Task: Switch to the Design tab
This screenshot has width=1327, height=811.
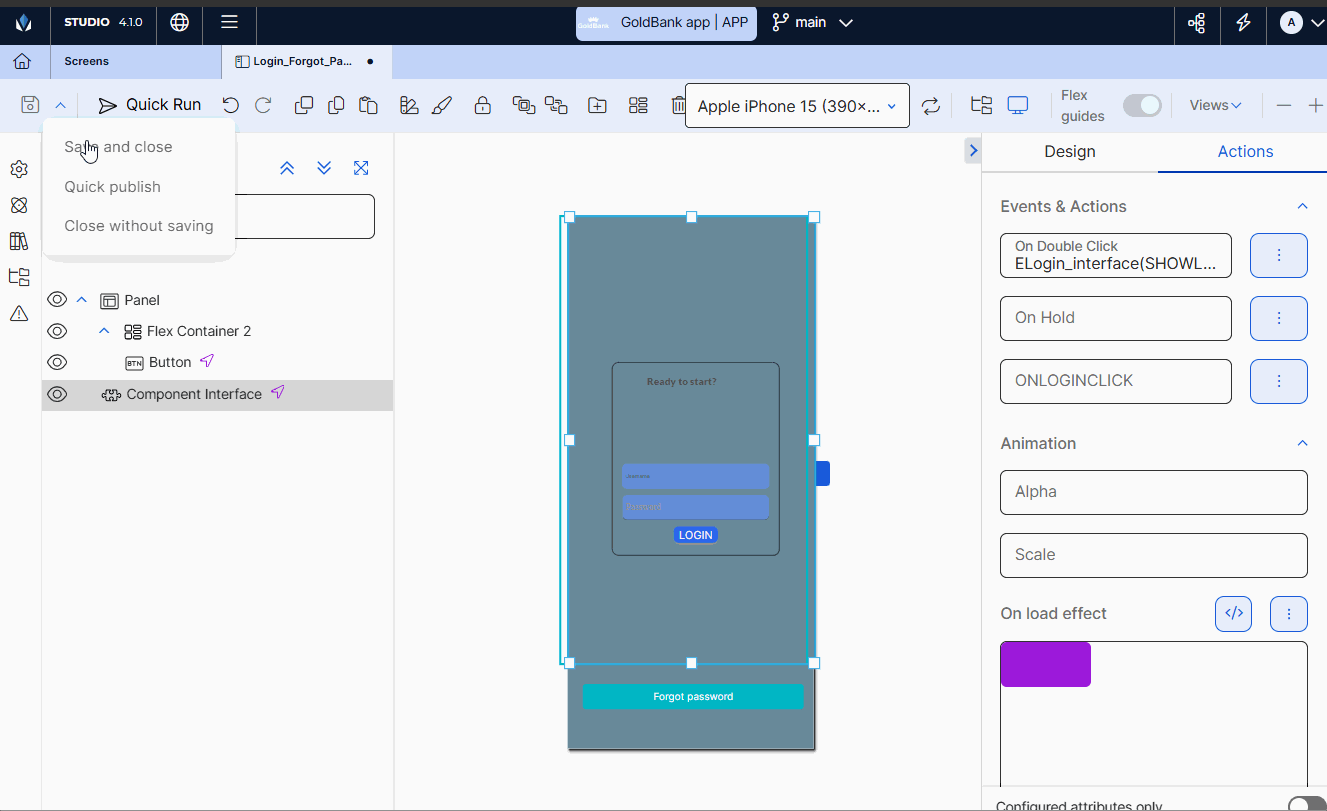Action: 1069,152
